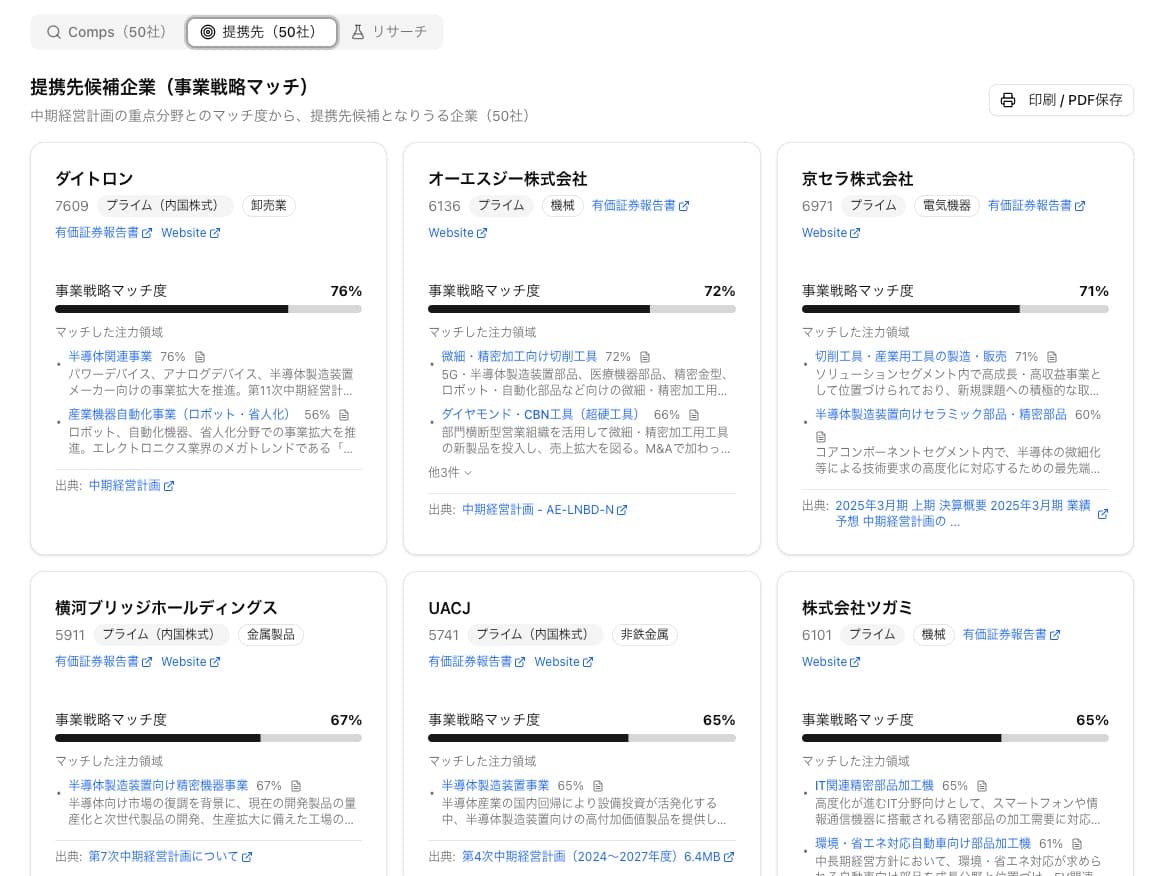Image resolution: width=1168 pixels, height=876 pixels.
Task: Click 株式会社ツガミ company name heading
Action: click(857, 608)
